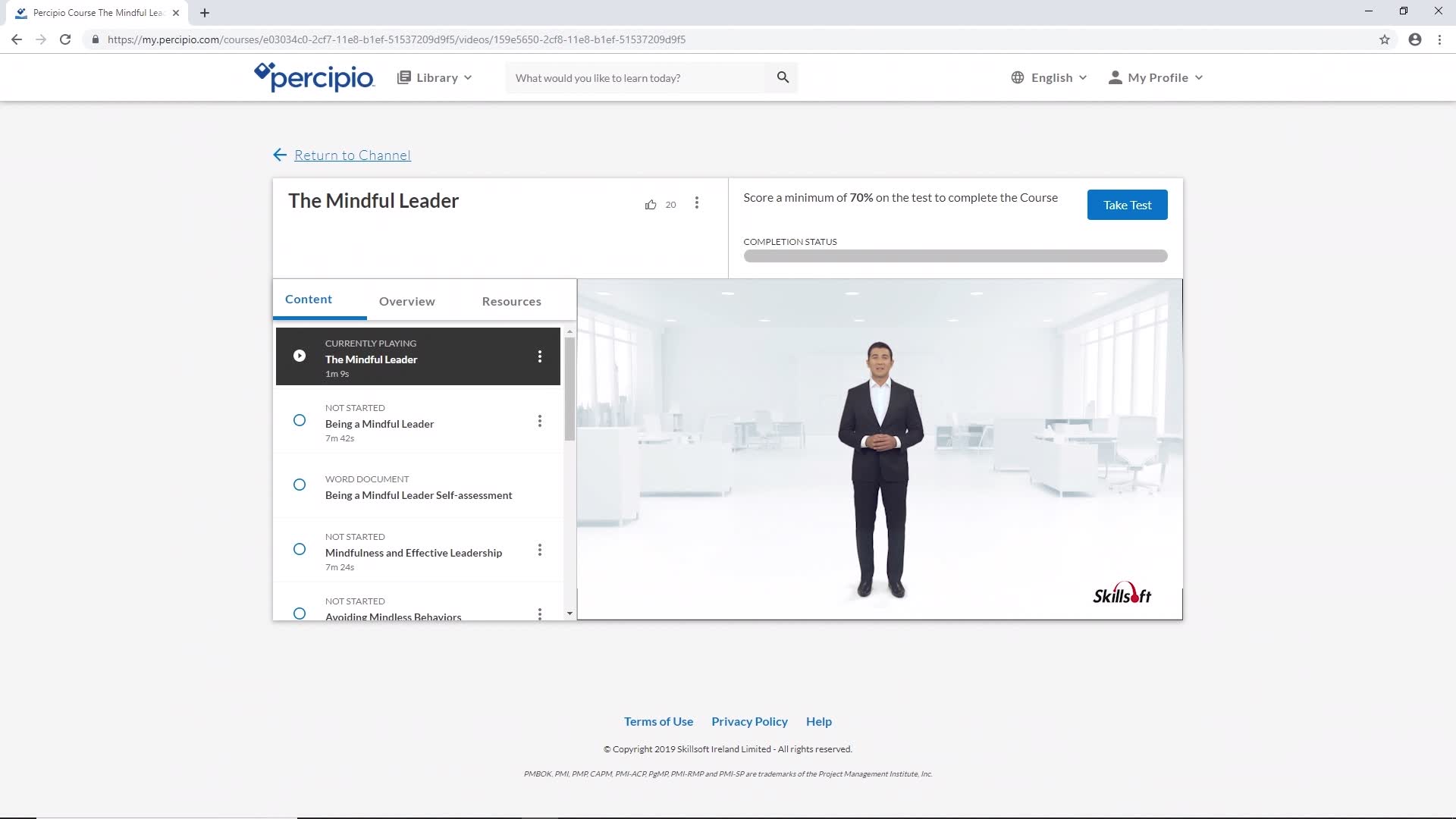Play the Mindfulness and Effective Leadership video

[413, 553]
